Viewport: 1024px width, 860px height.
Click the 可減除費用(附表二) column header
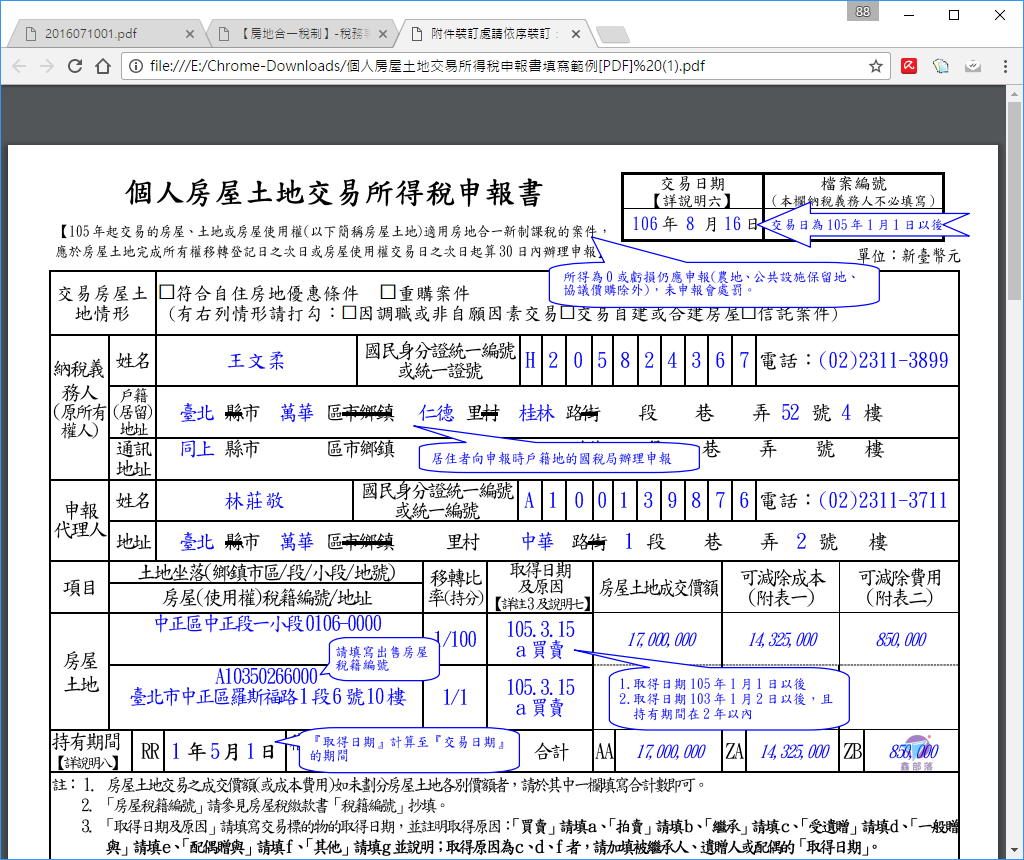click(899, 587)
